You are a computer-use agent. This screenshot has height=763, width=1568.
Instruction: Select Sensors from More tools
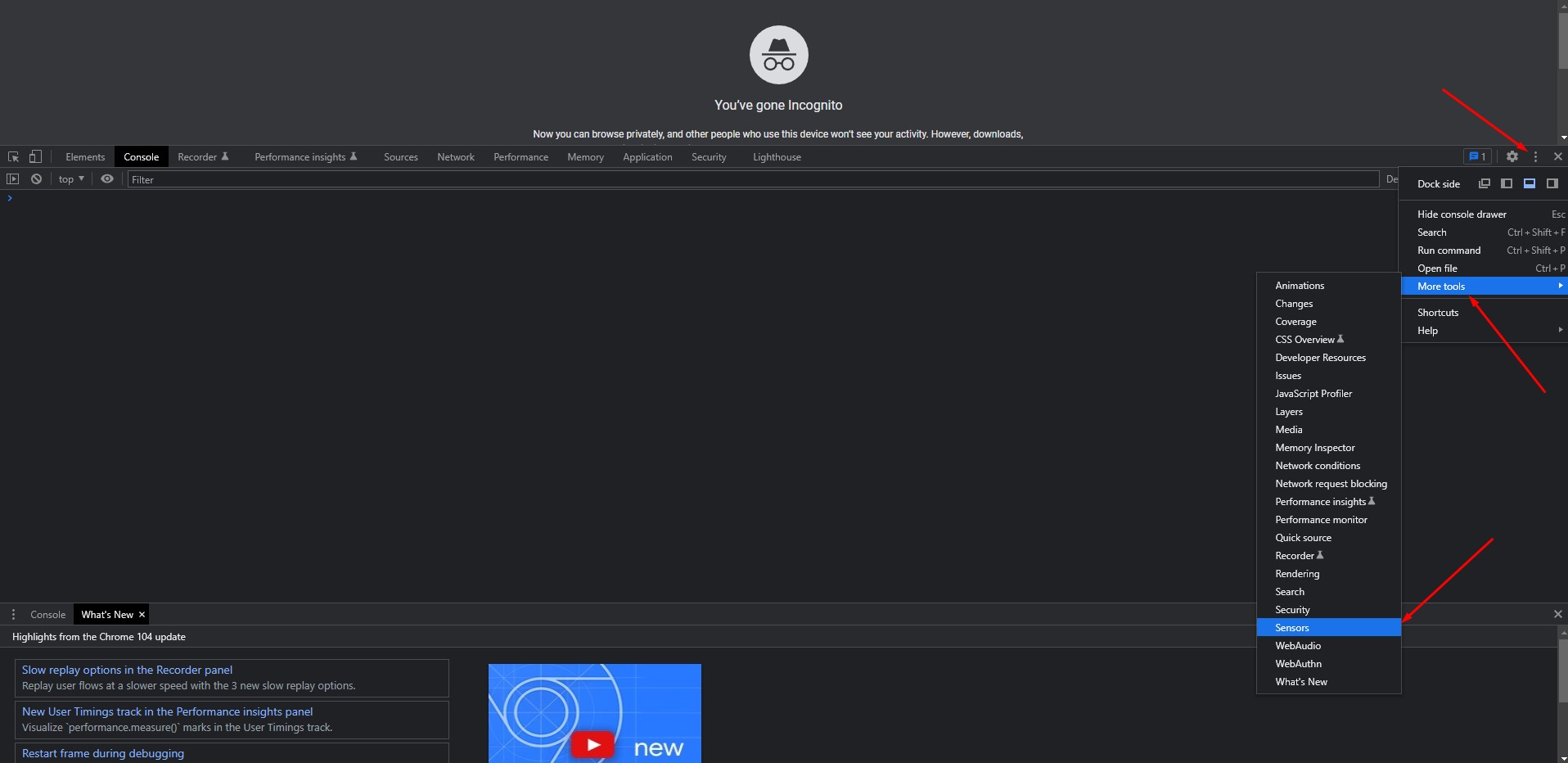pos(1329,627)
